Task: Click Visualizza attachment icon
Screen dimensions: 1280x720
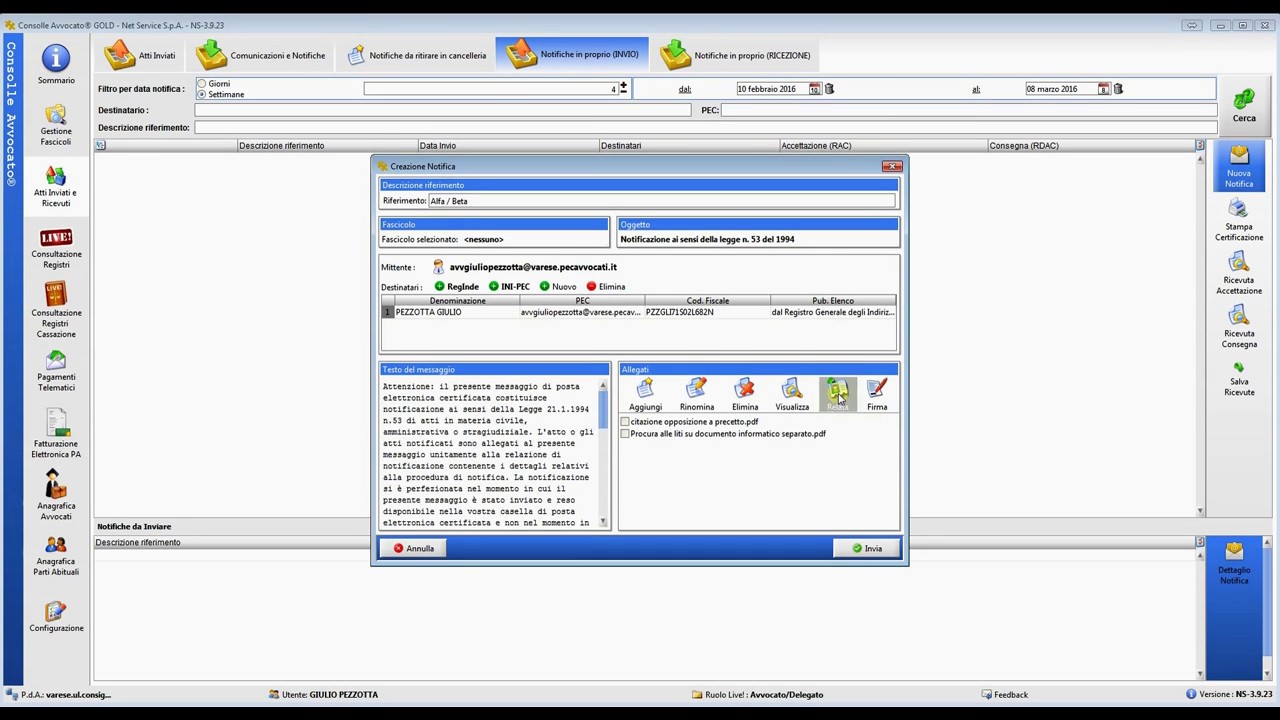Action: tap(792, 394)
